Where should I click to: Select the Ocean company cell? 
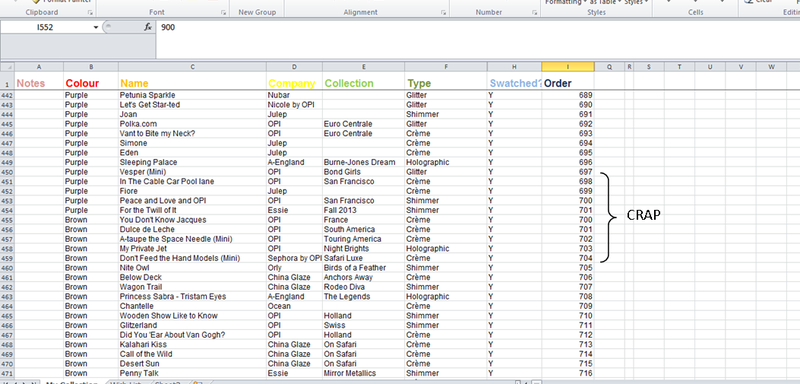[x=294, y=306]
